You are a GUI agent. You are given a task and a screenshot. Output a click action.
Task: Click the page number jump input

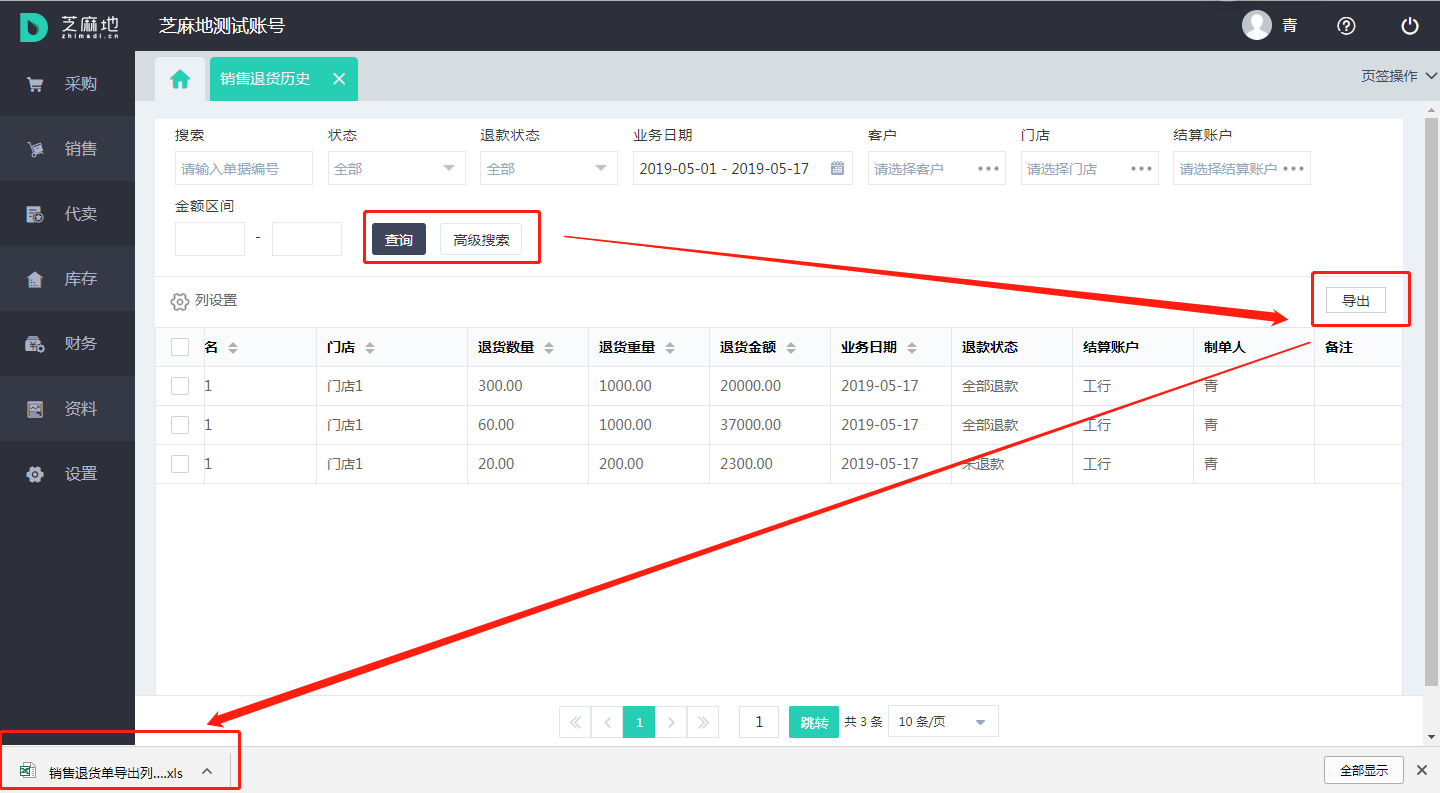pos(759,722)
